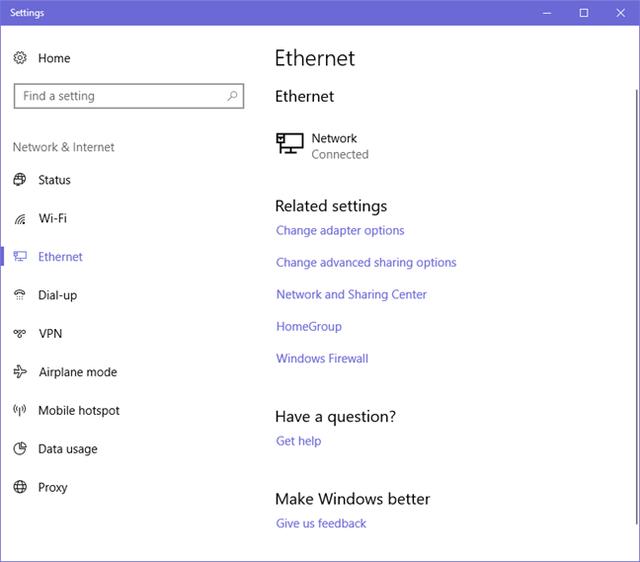Minimize the Settings window
The width and height of the screenshot is (640, 562).
tap(547, 13)
